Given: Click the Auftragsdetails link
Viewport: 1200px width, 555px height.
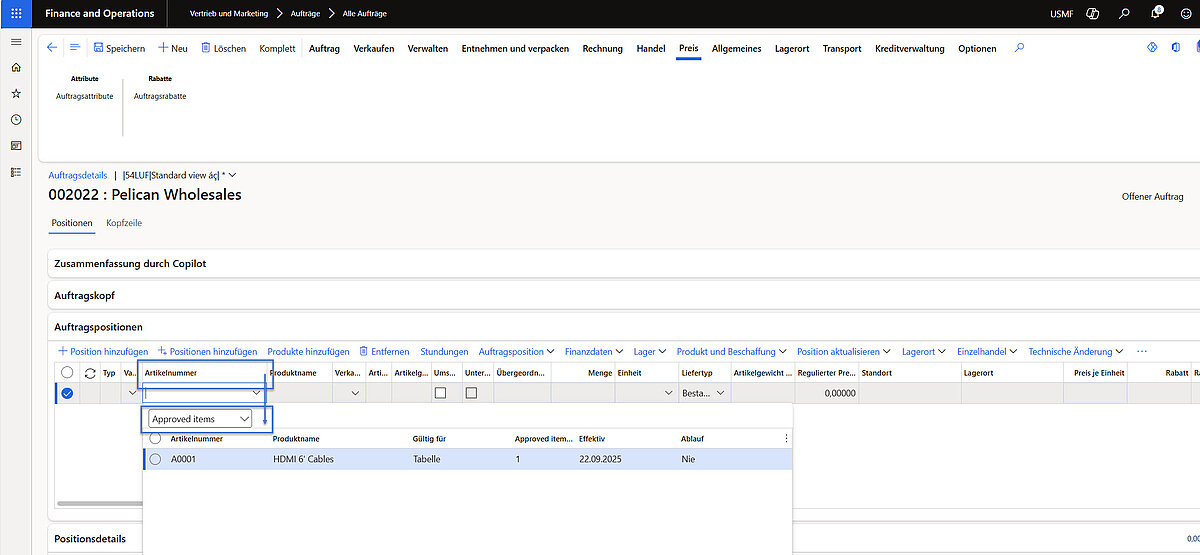Looking at the screenshot, I should (77, 175).
